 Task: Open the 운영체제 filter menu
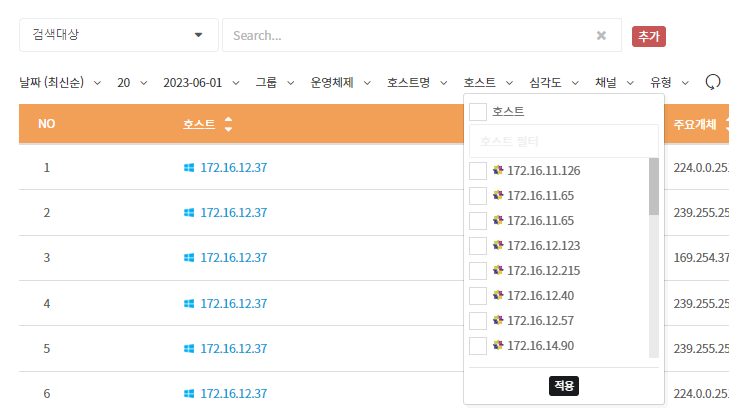[x=340, y=82]
